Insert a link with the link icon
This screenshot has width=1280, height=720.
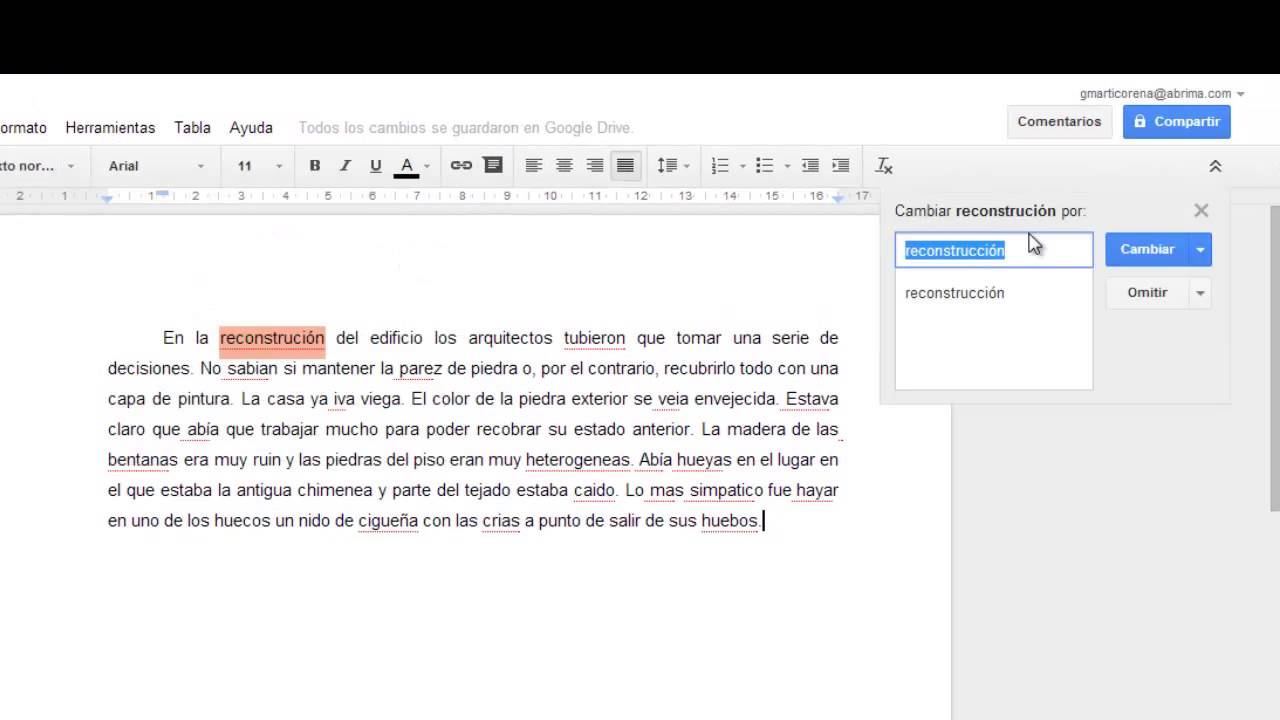461,165
